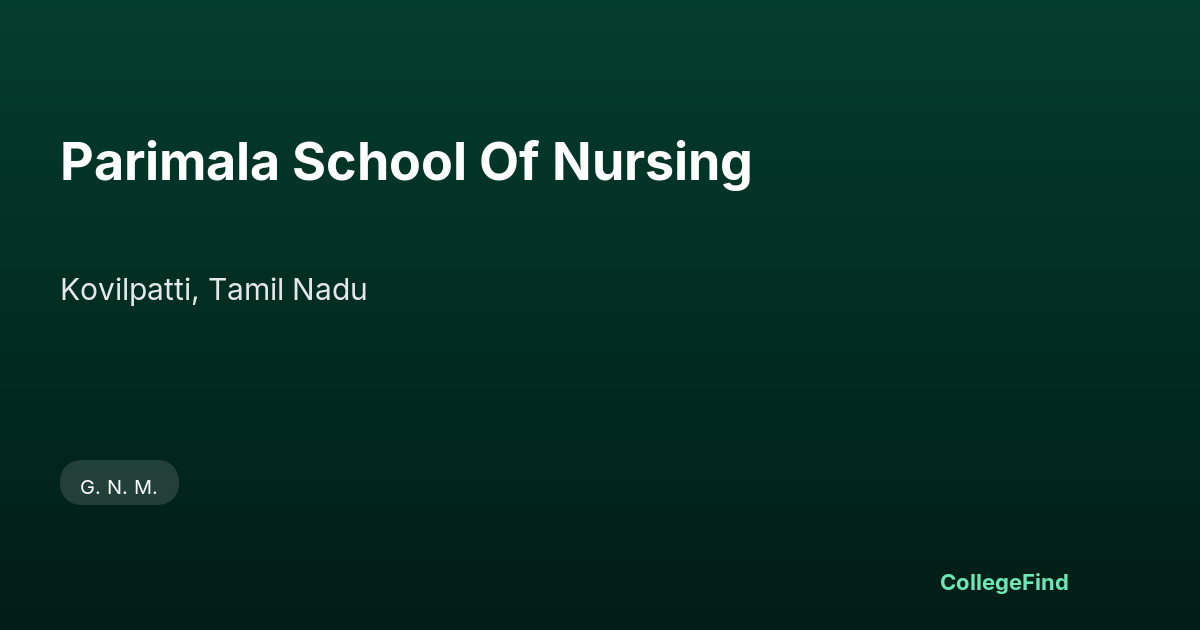Open the CollegeFind brand logo

(1004, 583)
